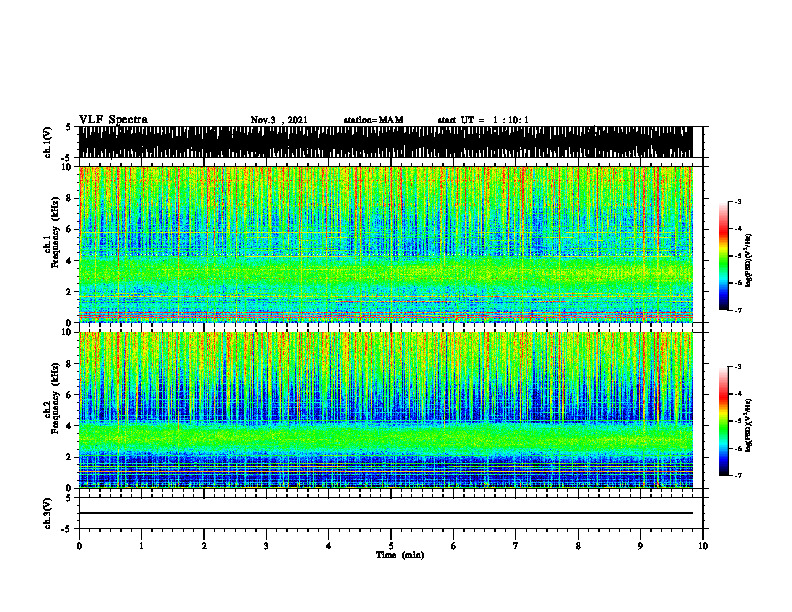Click the ch.2 frequency axis "6" tick label
Viewport: 792px width, 612px height.
tap(70, 395)
